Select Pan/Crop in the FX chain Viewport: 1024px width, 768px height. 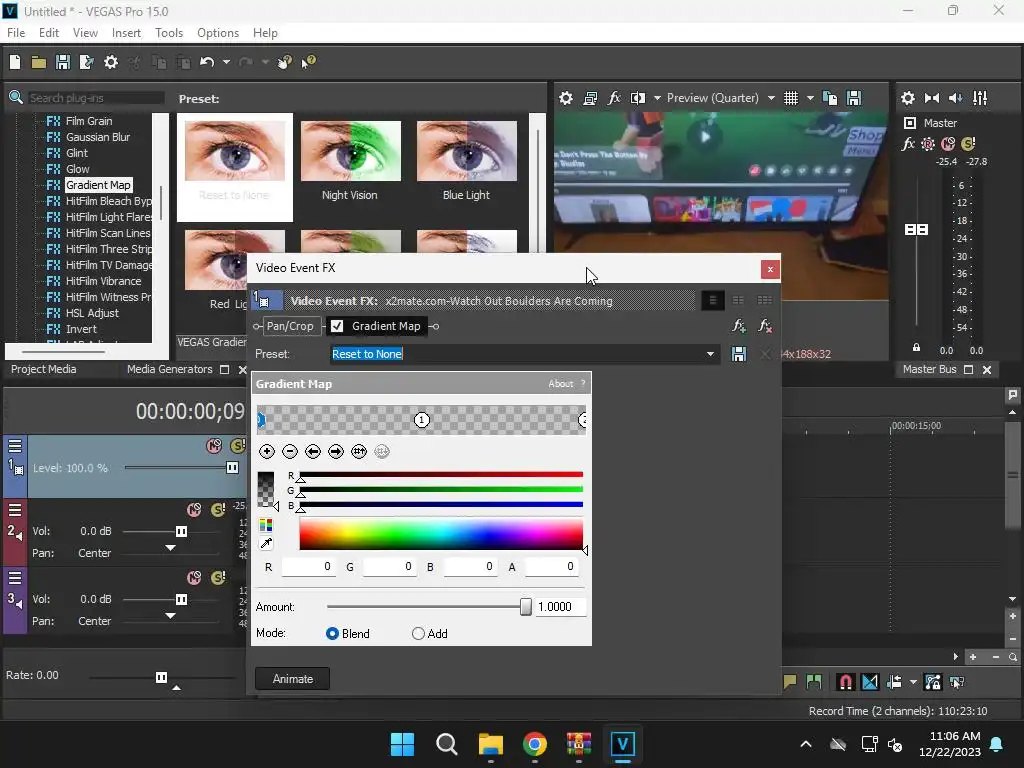tap(290, 326)
